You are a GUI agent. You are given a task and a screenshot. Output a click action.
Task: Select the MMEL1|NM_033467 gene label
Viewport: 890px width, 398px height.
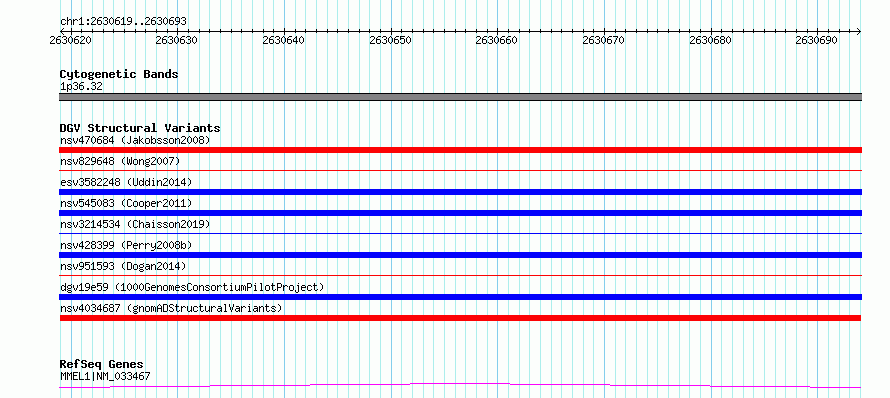105,376
